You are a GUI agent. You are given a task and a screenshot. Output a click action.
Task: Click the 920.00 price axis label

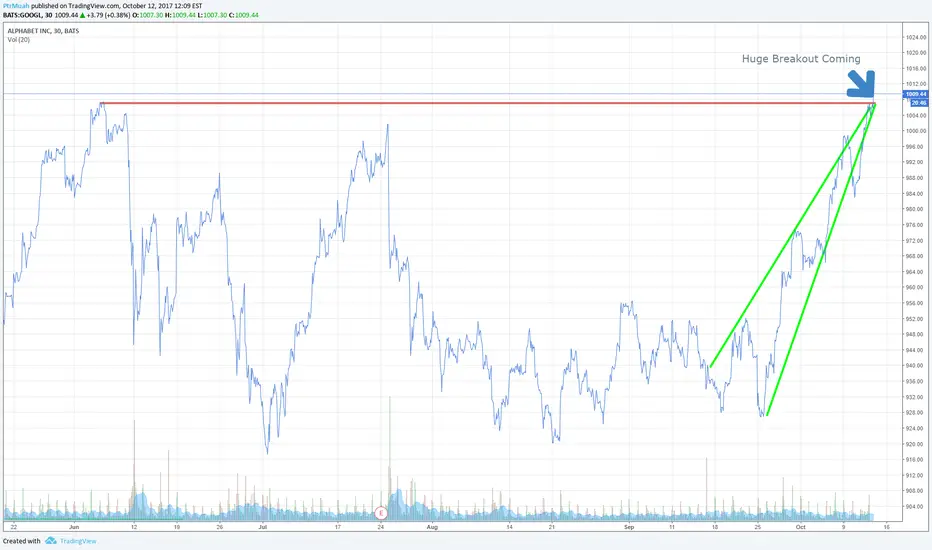(x=916, y=444)
